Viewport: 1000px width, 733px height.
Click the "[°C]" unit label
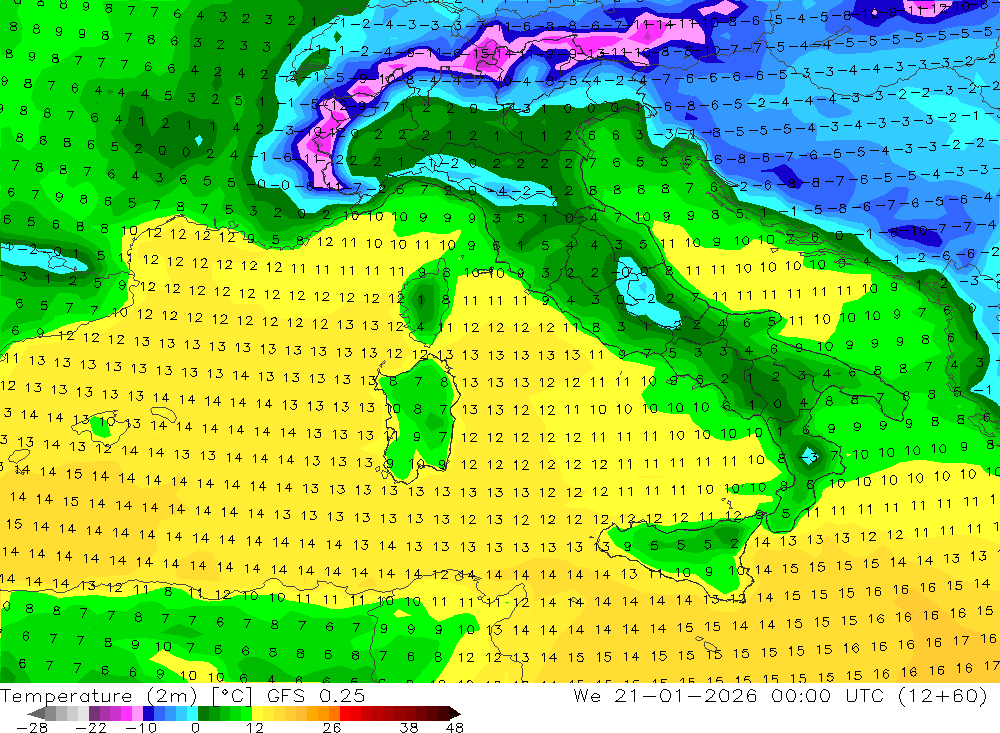coord(232,696)
